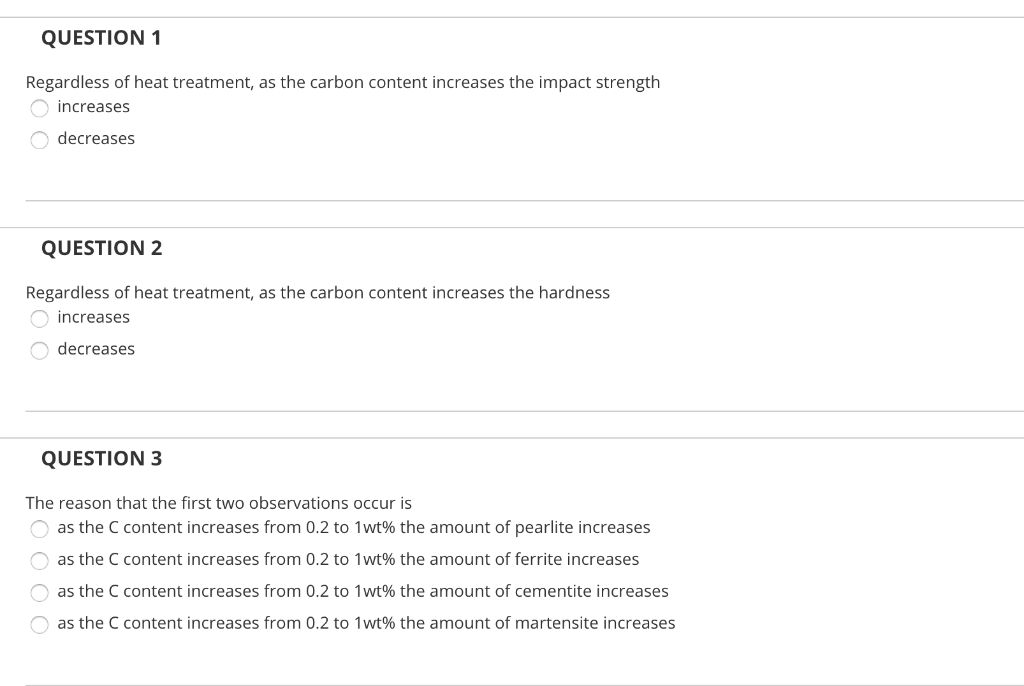Click the martensite answer text in Question 3

point(365,623)
